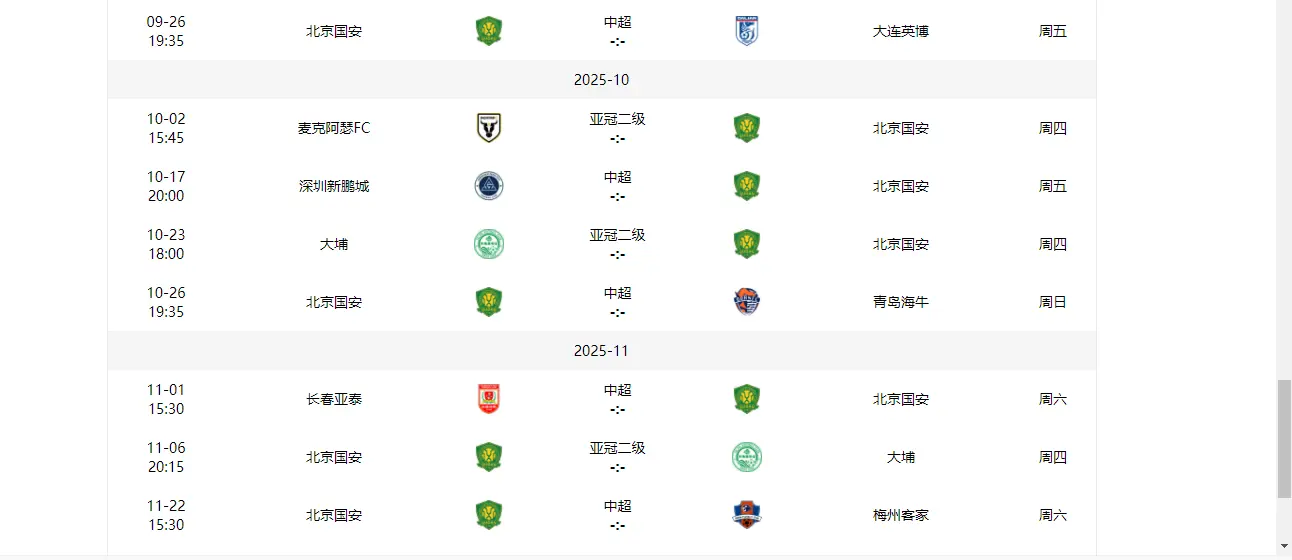Click the Meizhou Hakka team logo
The image size is (1292, 560).
pos(747,515)
